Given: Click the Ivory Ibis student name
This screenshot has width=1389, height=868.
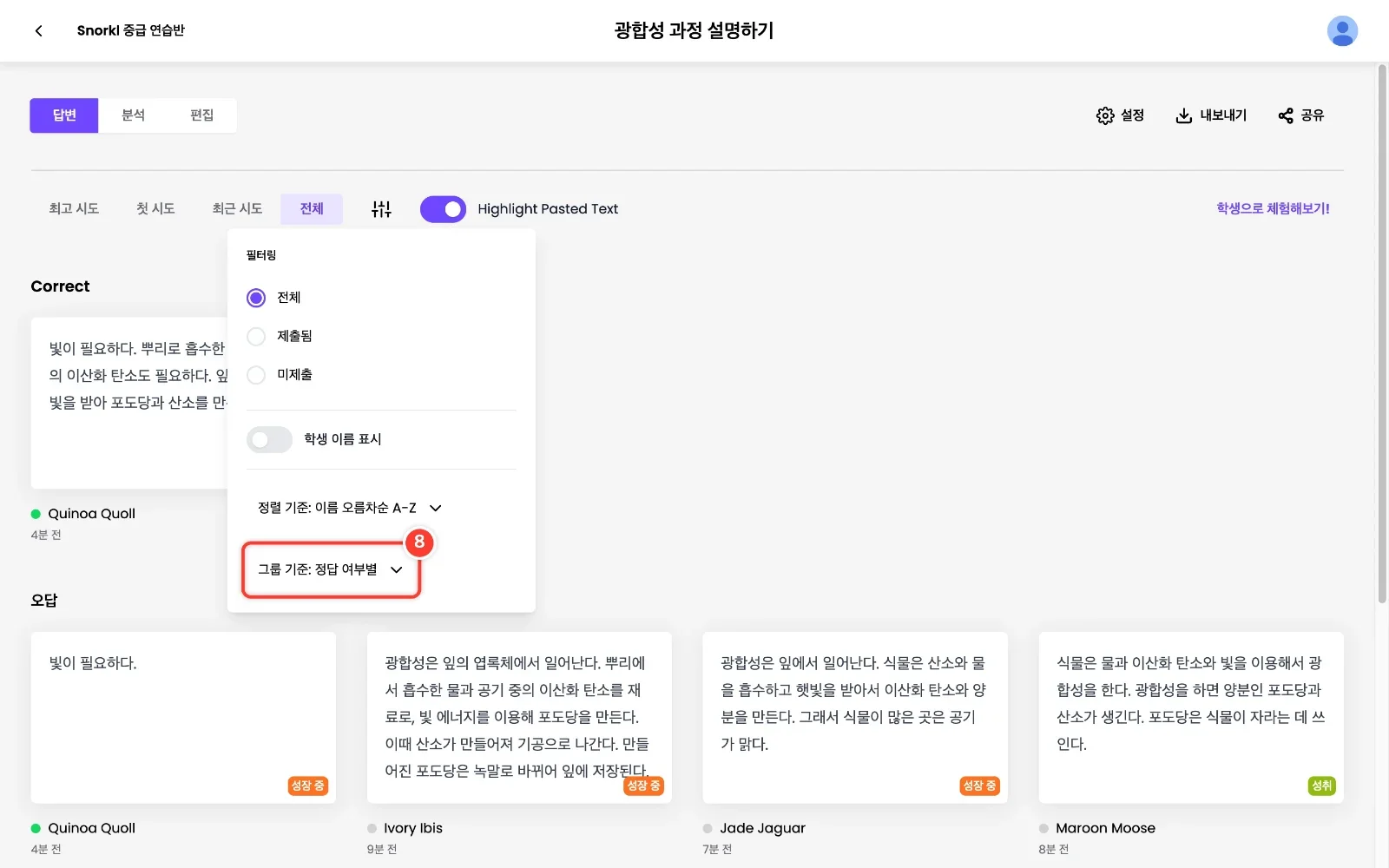Looking at the screenshot, I should [x=413, y=828].
